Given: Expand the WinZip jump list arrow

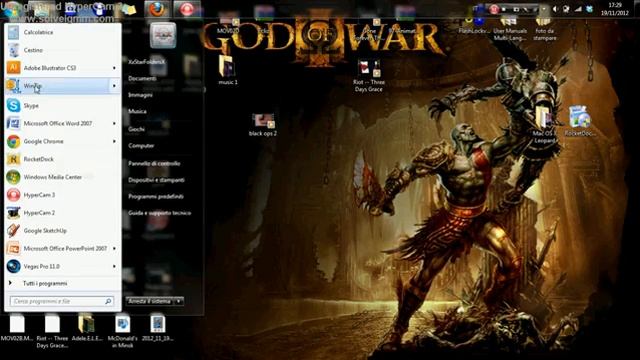Looking at the screenshot, I should (114, 86).
